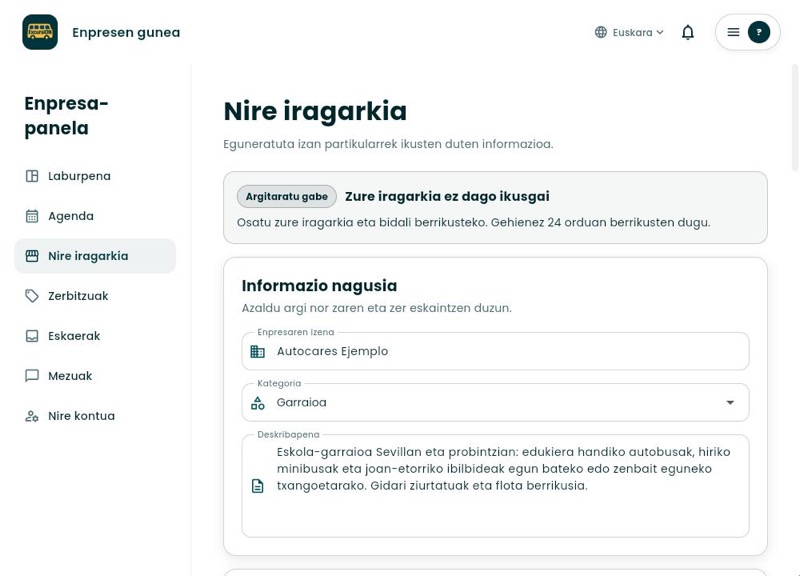Click the Enpresen gunea title link
Viewport: 800px width, 576px height.
click(x=126, y=32)
